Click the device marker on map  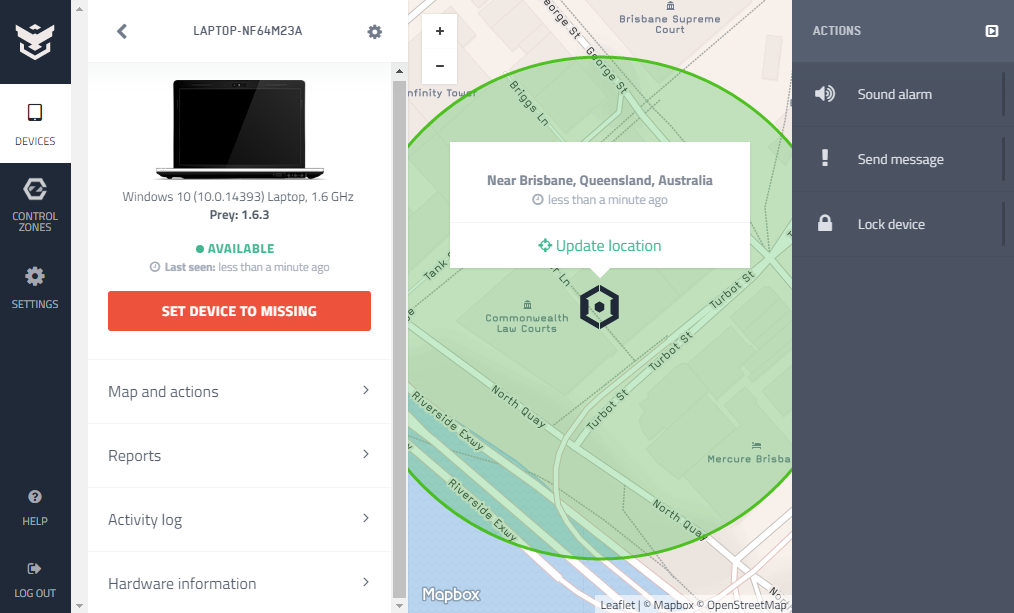[599, 307]
